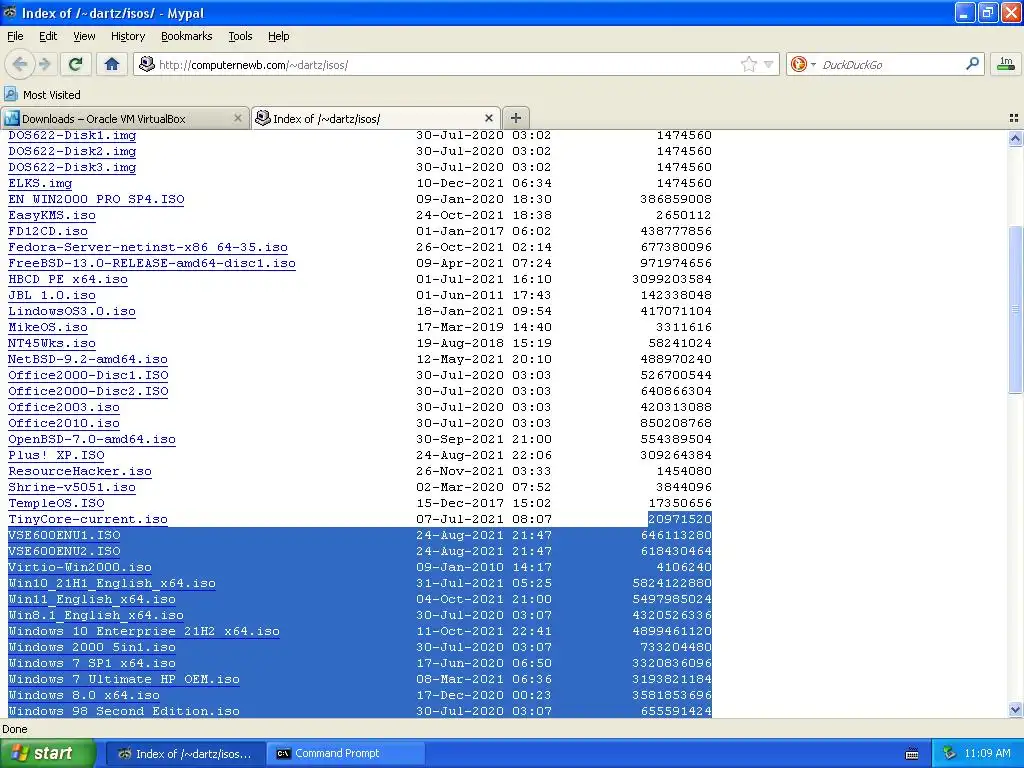This screenshot has width=1024, height=768.
Task: Bookmark this page with the star icon
Action: [748, 64]
